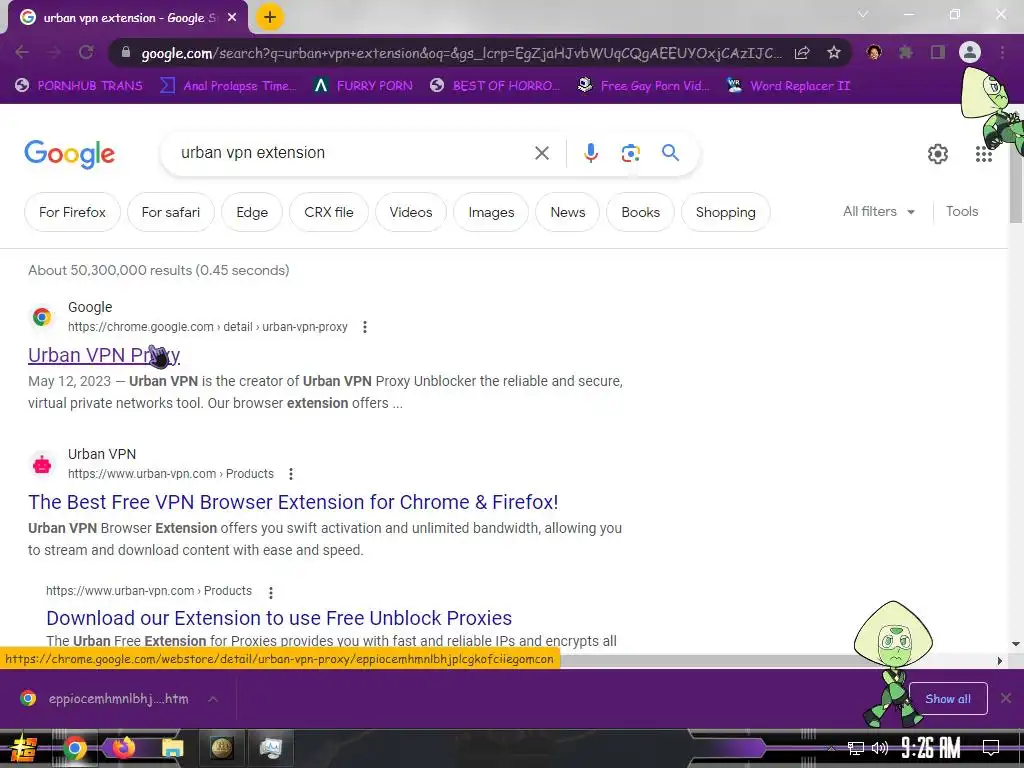
Task: Switch to Images results
Action: click(x=491, y=212)
